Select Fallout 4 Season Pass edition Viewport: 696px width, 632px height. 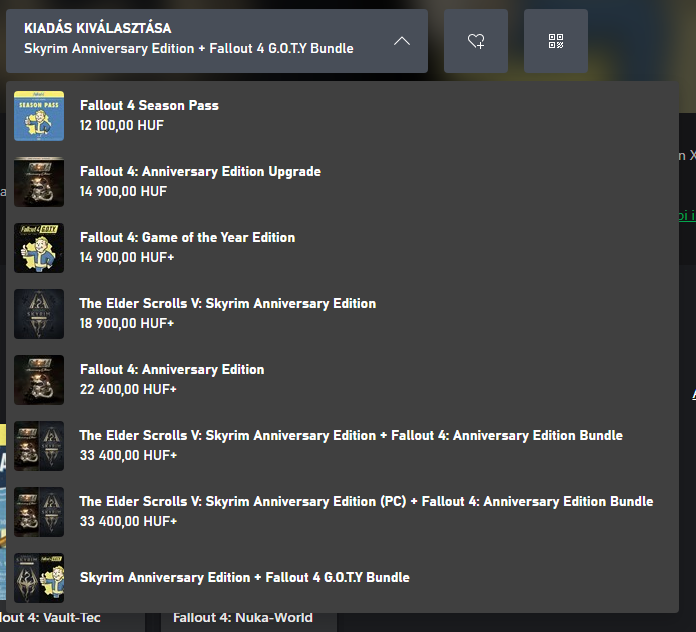click(x=149, y=105)
